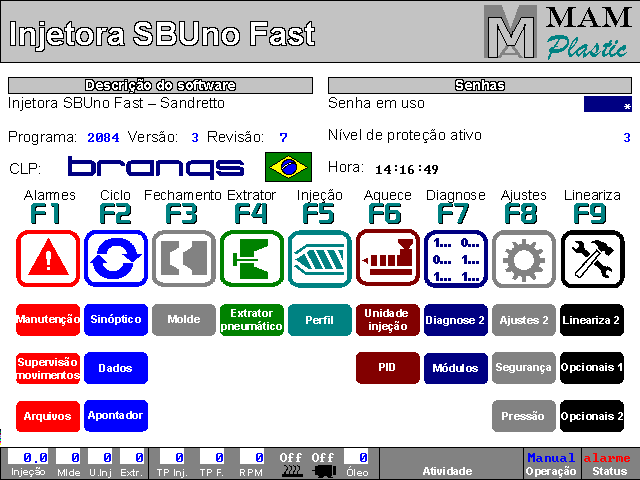Open the Ciclo circular arrows icon
This screenshot has height=480, width=640.
click(116, 258)
